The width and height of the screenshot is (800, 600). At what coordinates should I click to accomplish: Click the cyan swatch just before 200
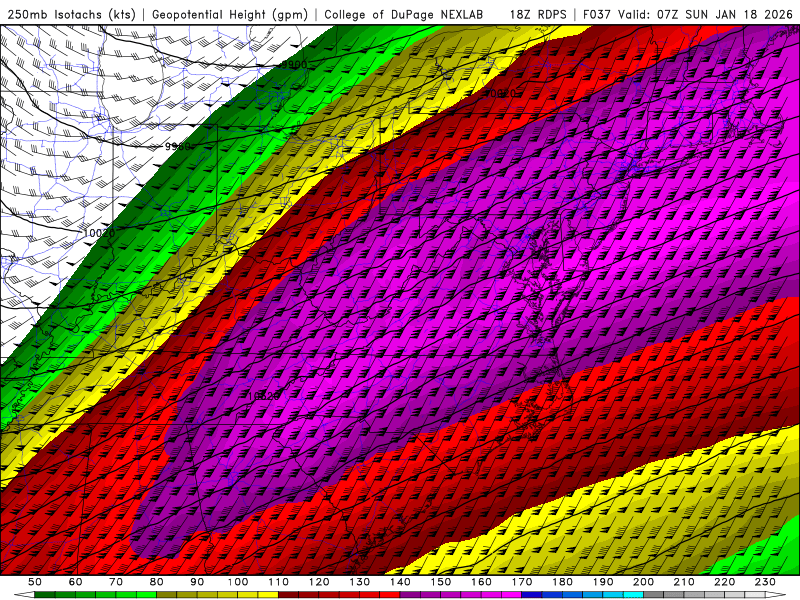tap(634, 595)
